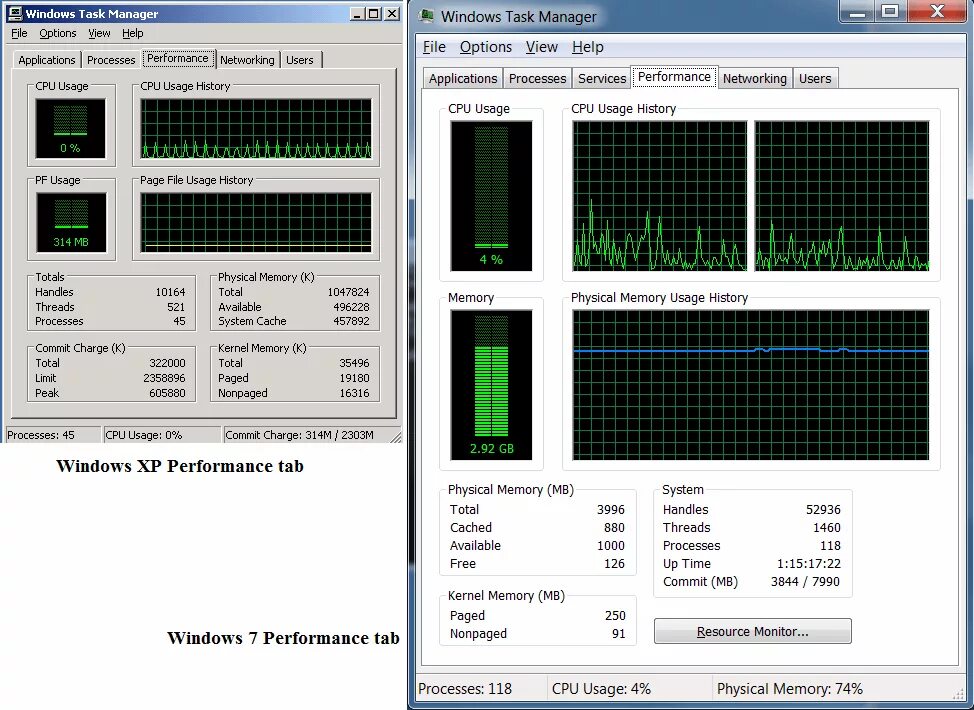This screenshot has width=974, height=710.
Task: Open Help menu in Windows XP Task Manager
Action: click(x=132, y=34)
